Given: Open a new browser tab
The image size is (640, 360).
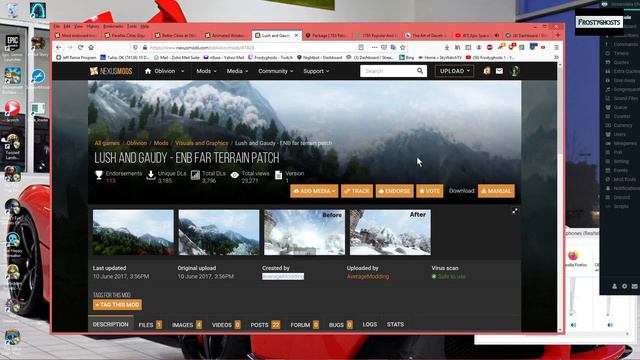Looking at the screenshot, I should pos(558,36).
